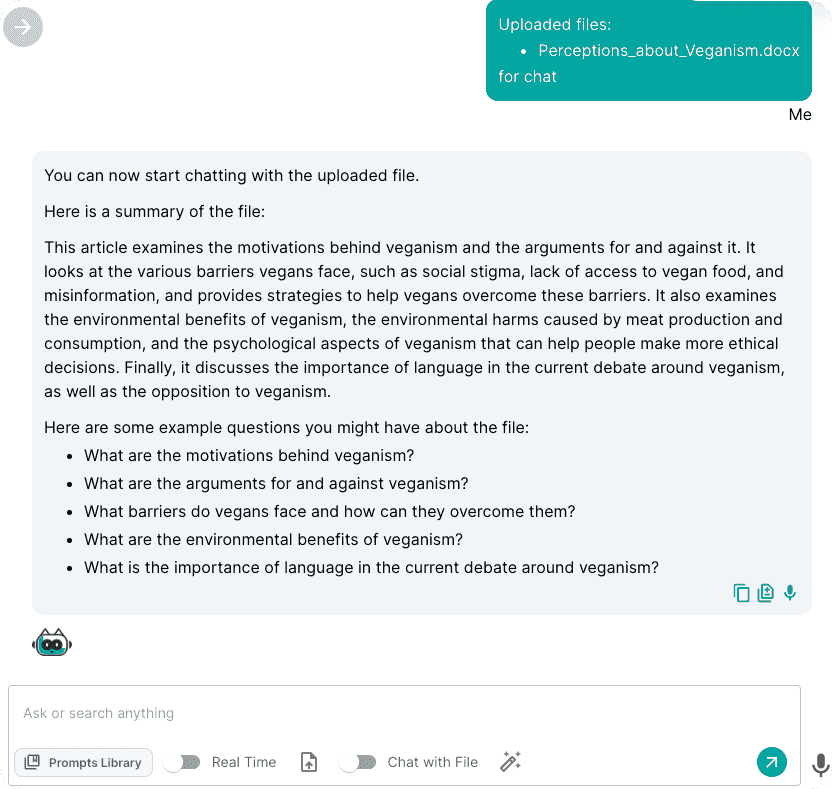Click the uploaded files notification bubble
This screenshot has height=789, width=832.
pos(649,50)
